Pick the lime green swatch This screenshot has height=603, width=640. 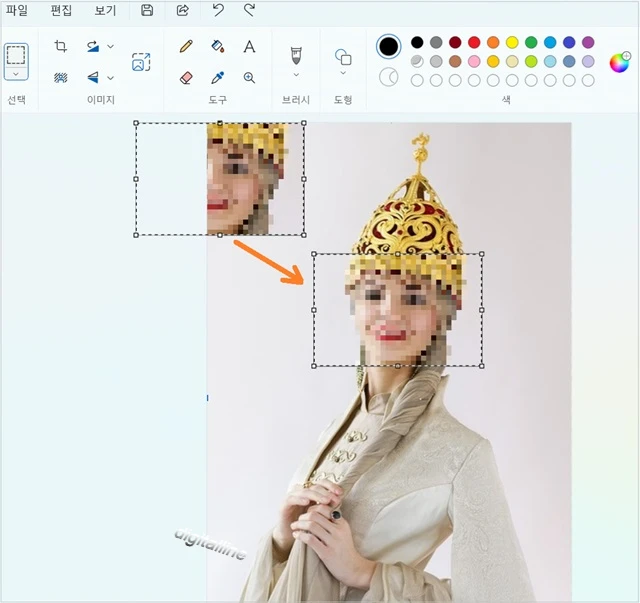(531, 61)
